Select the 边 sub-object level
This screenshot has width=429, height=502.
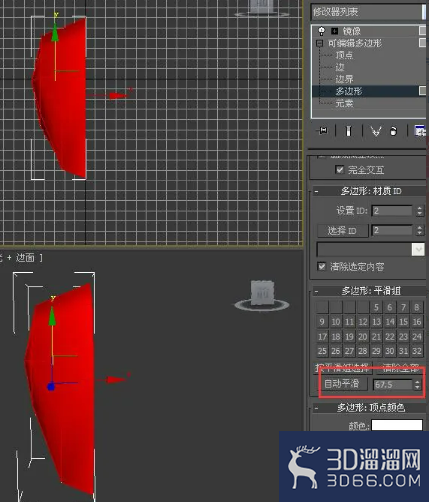(x=340, y=67)
